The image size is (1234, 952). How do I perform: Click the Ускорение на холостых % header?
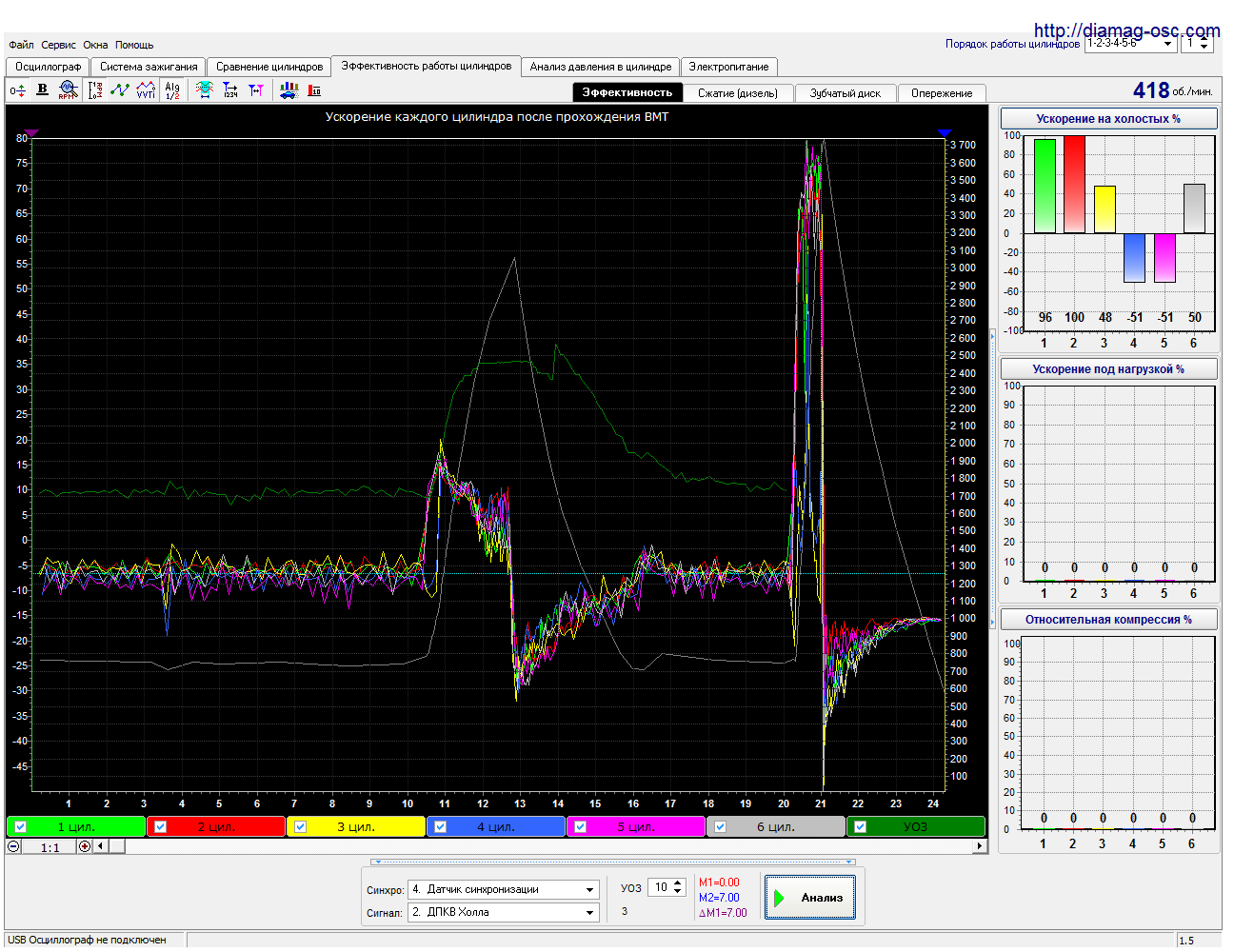point(1108,119)
